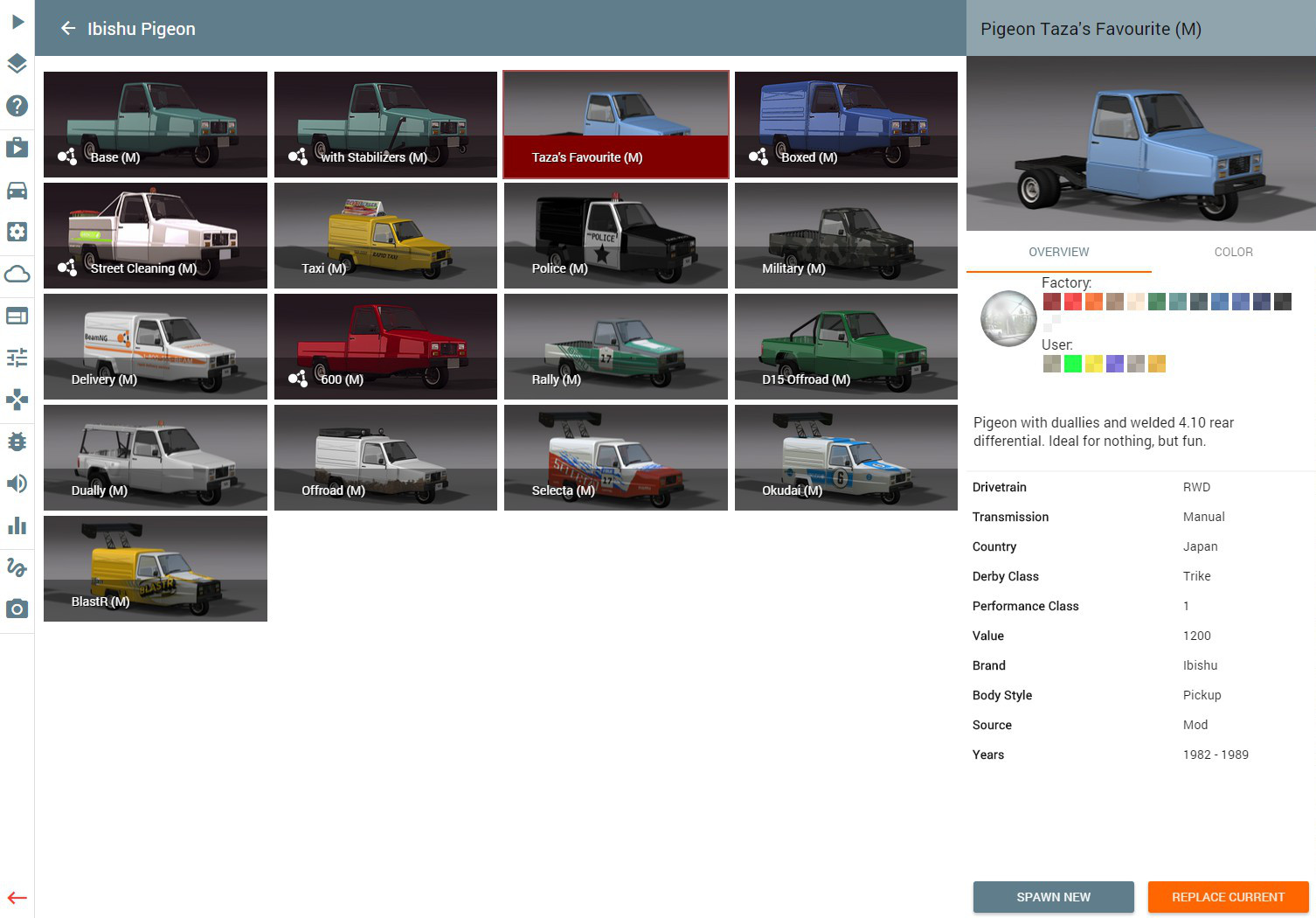Screen dimensions: 1316x918
Task: Open the bug debug icon in sidebar
Action: click(x=17, y=442)
